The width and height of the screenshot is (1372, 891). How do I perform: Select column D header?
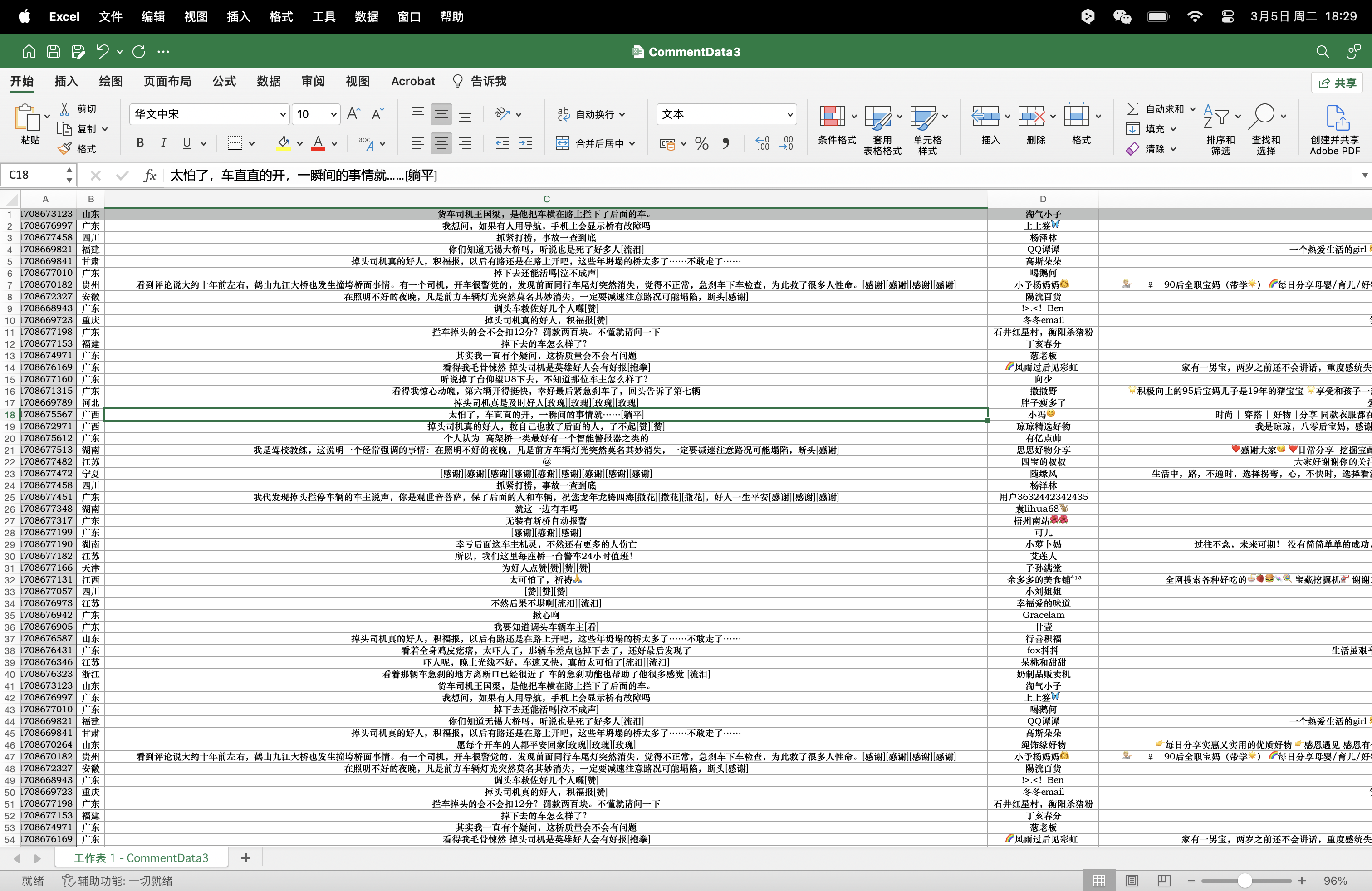[1043, 199]
